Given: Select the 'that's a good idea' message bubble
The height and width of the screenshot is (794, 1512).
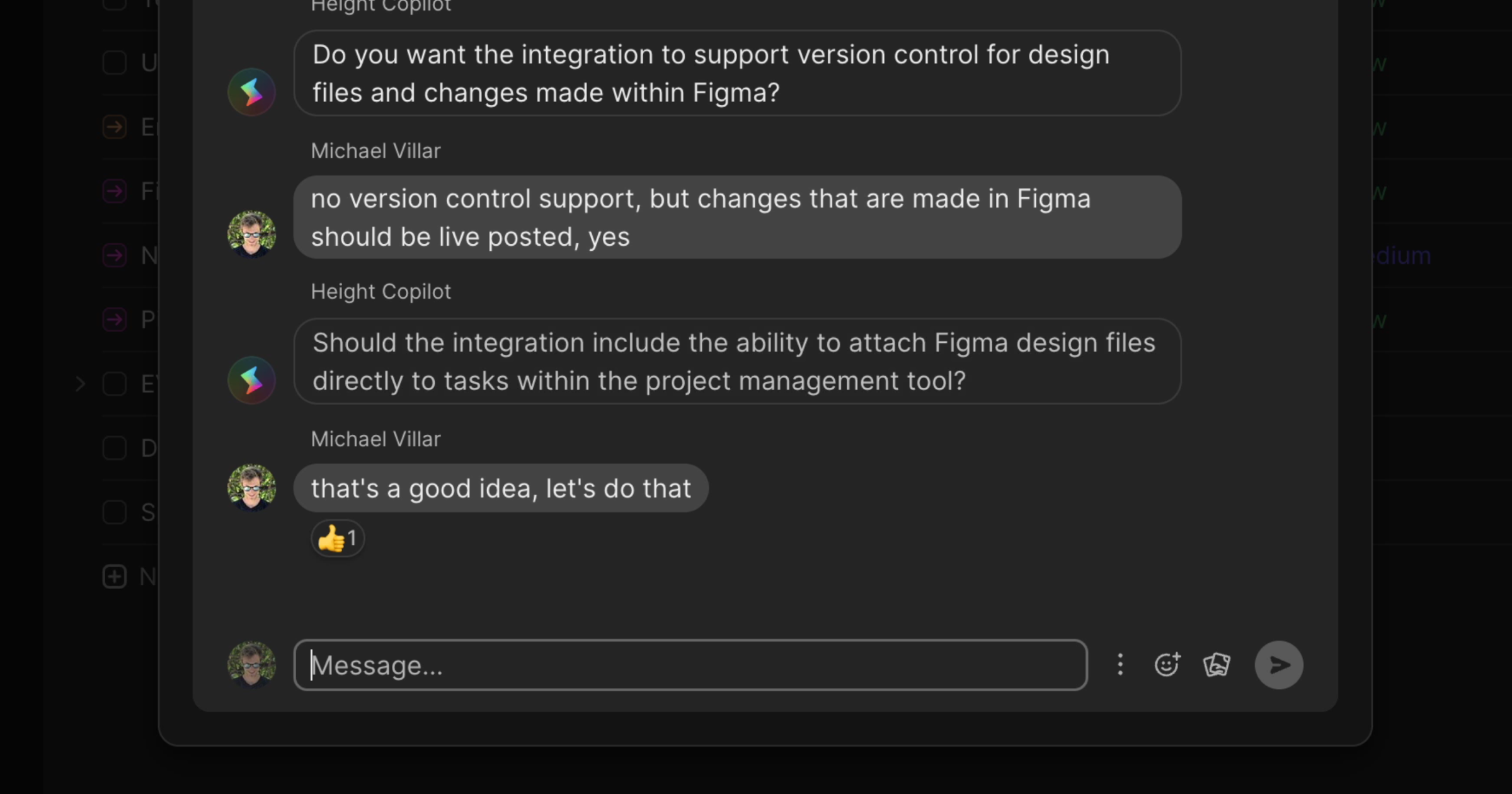Looking at the screenshot, I should pos(501,488).
